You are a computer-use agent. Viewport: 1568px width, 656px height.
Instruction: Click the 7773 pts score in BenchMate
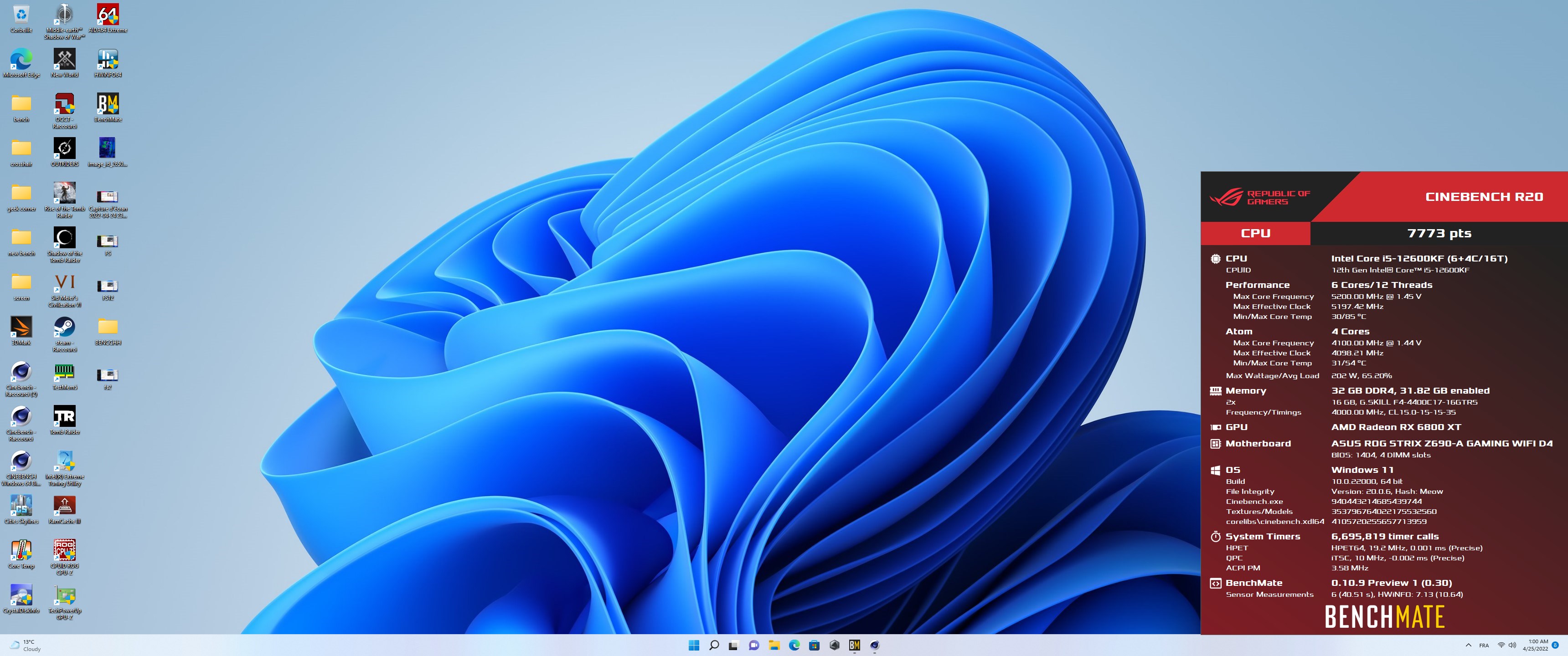point(1439,233)
